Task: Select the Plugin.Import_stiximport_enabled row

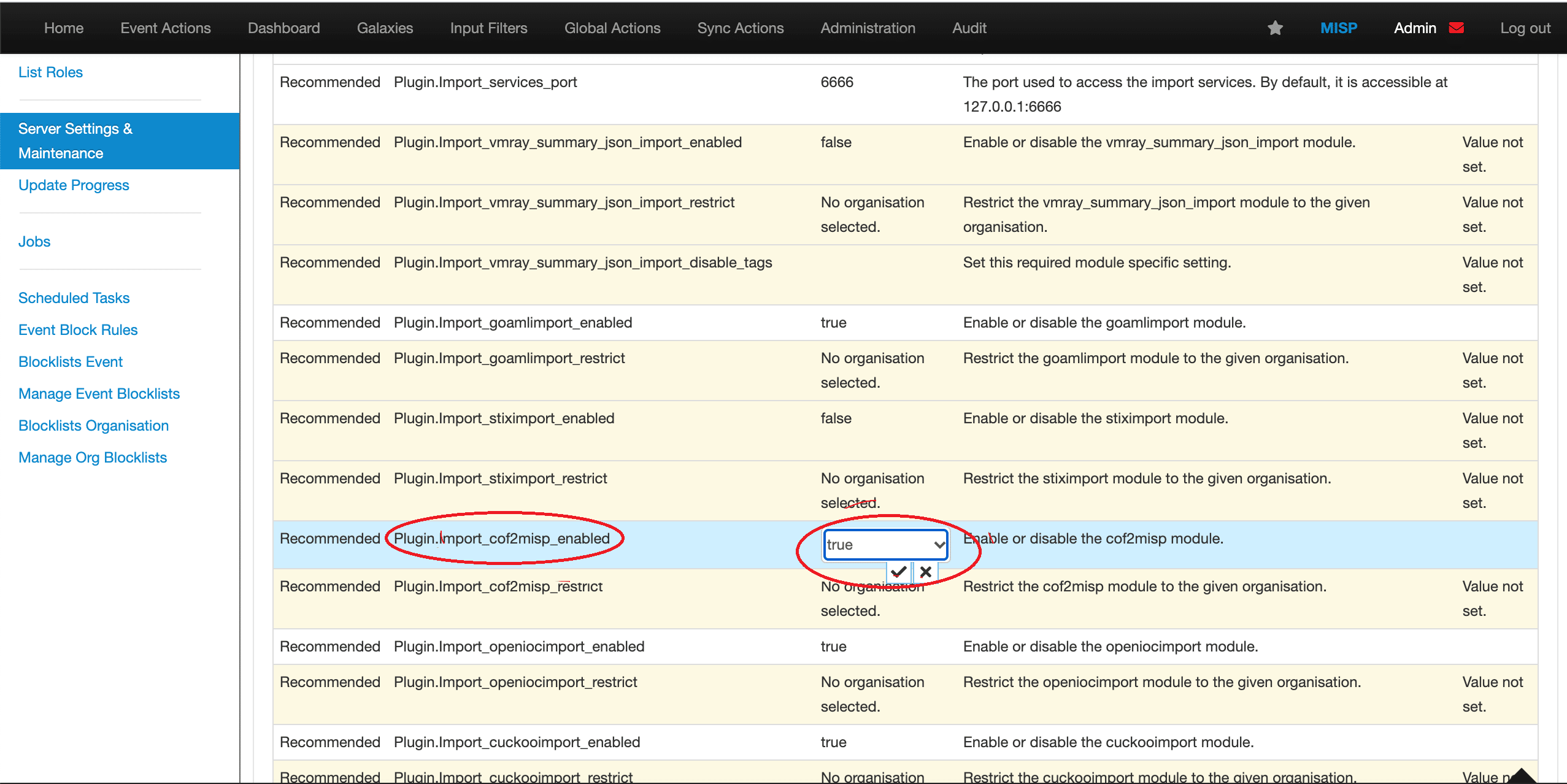Action: tap(503, 418)
